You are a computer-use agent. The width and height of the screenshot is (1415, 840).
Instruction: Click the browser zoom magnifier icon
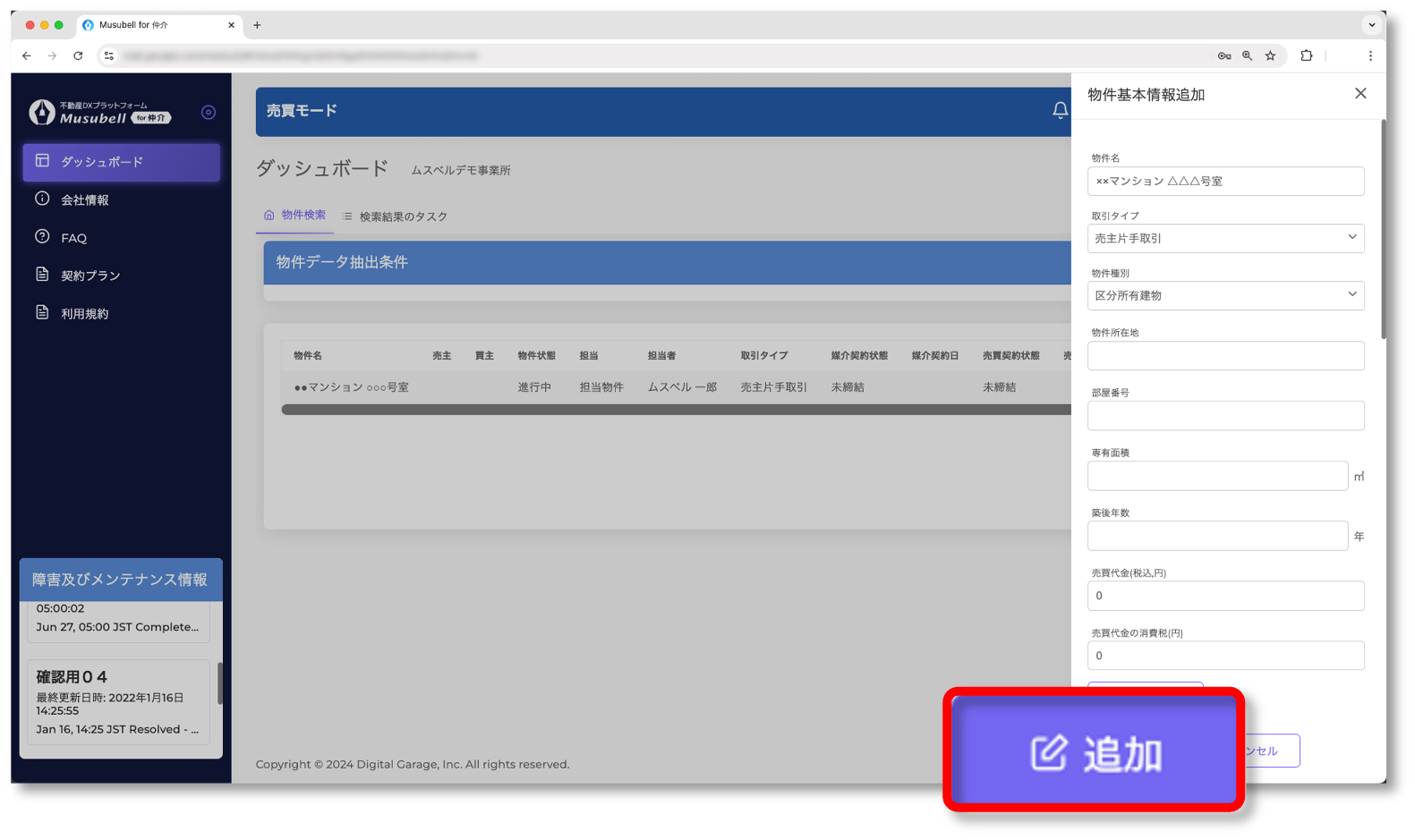pyautogui.click(x=1247, y=55)
